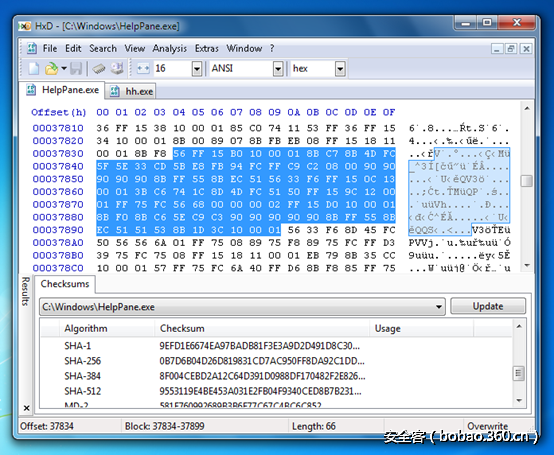Click the Block: 37834-37899 status field
The height and width of the screenshot is (455, 554).
pyautogui.click(x=165, y=426)
